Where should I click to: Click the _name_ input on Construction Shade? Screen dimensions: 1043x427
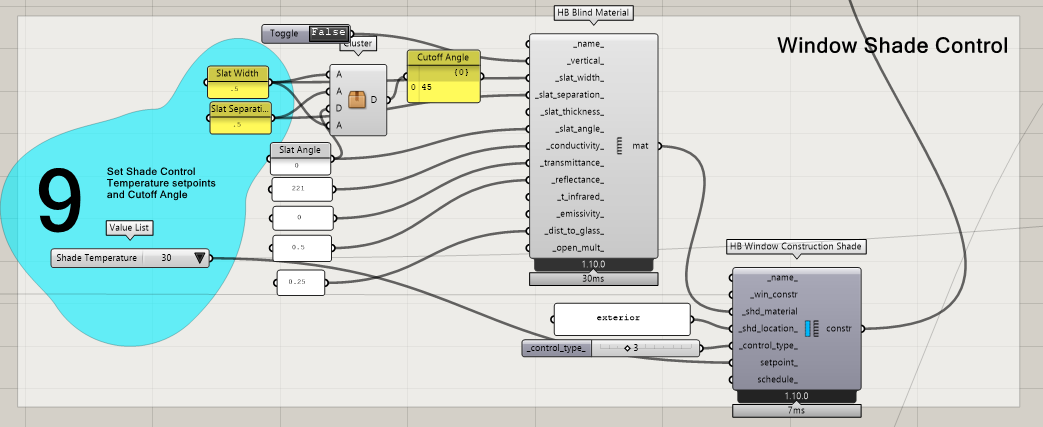click(782, 277)
